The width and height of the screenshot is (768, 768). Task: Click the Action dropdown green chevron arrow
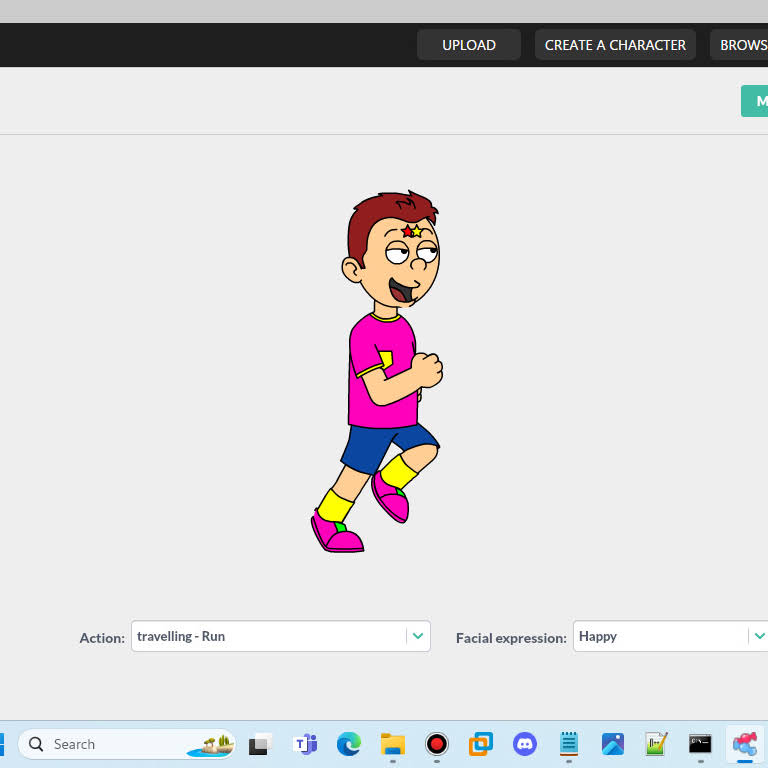pyautogui.click(x=418, y=636)
